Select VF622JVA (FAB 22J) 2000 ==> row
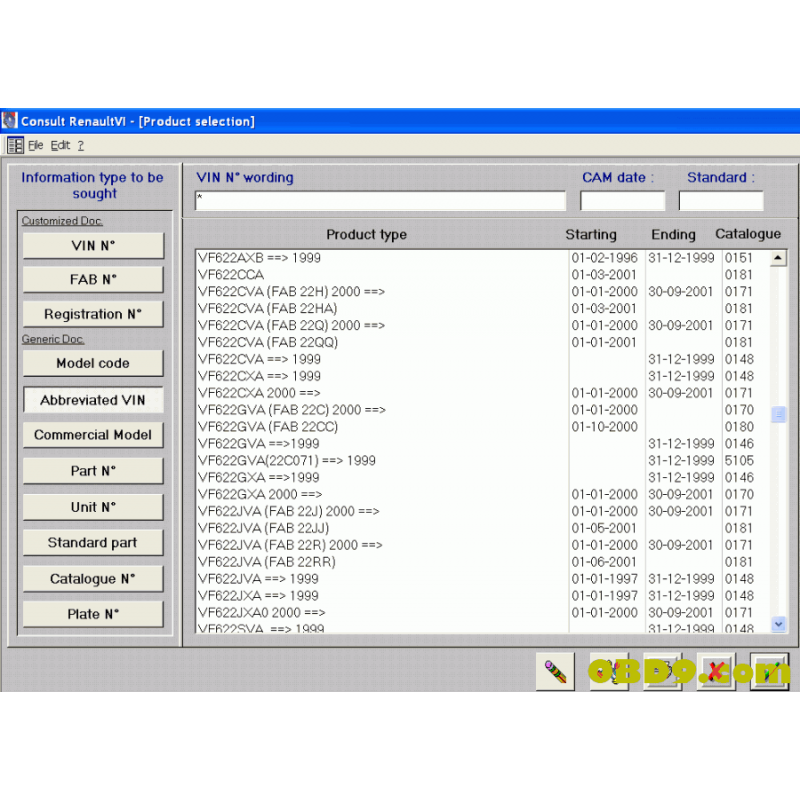This screenshot has height=800, width=800. 483,511
